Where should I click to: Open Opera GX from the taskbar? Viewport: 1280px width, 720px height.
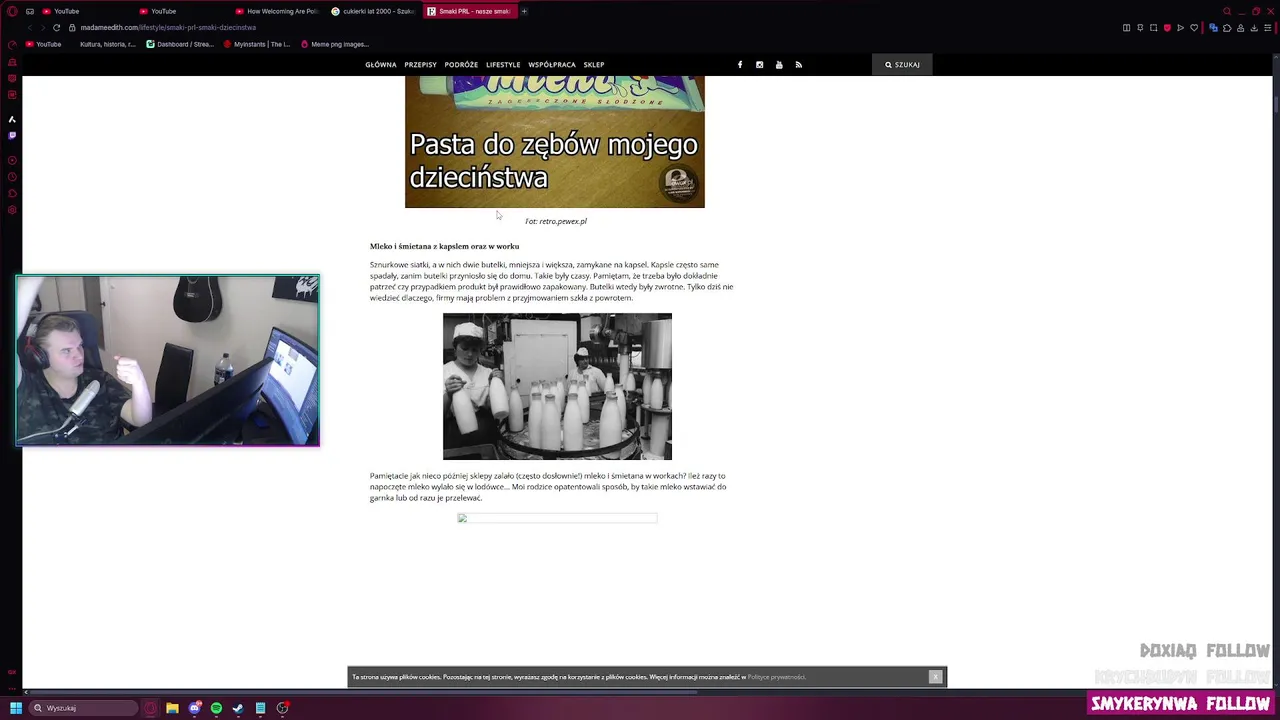coord(151,708)
